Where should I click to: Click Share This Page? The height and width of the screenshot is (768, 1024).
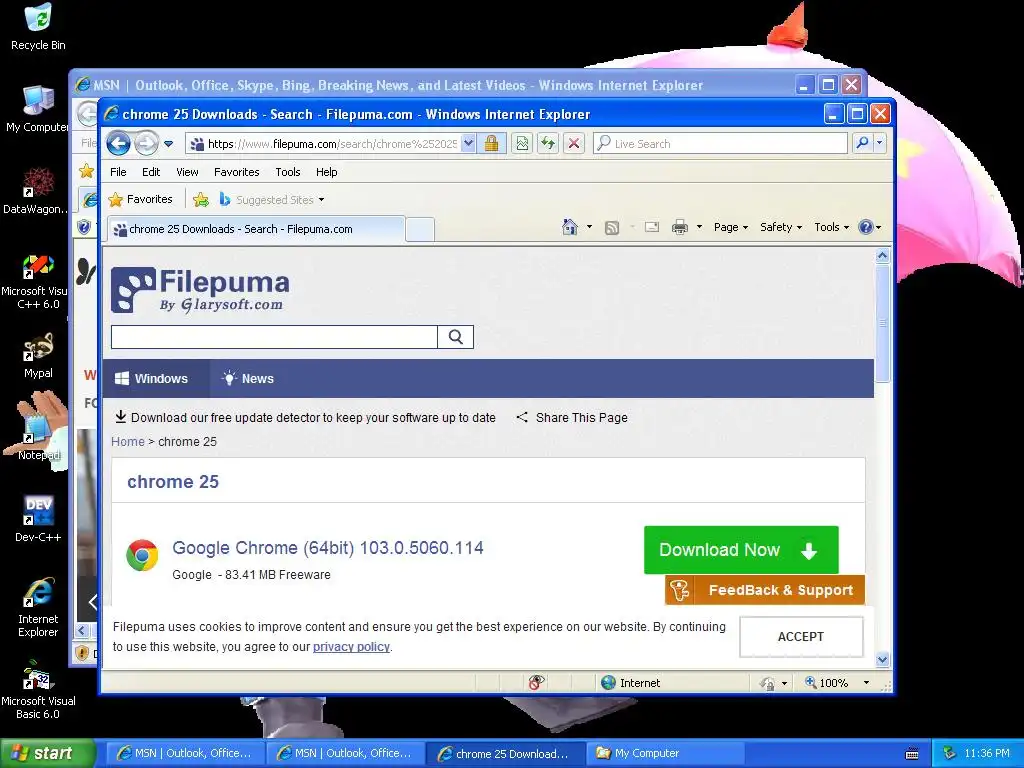(x=572, y=417)
